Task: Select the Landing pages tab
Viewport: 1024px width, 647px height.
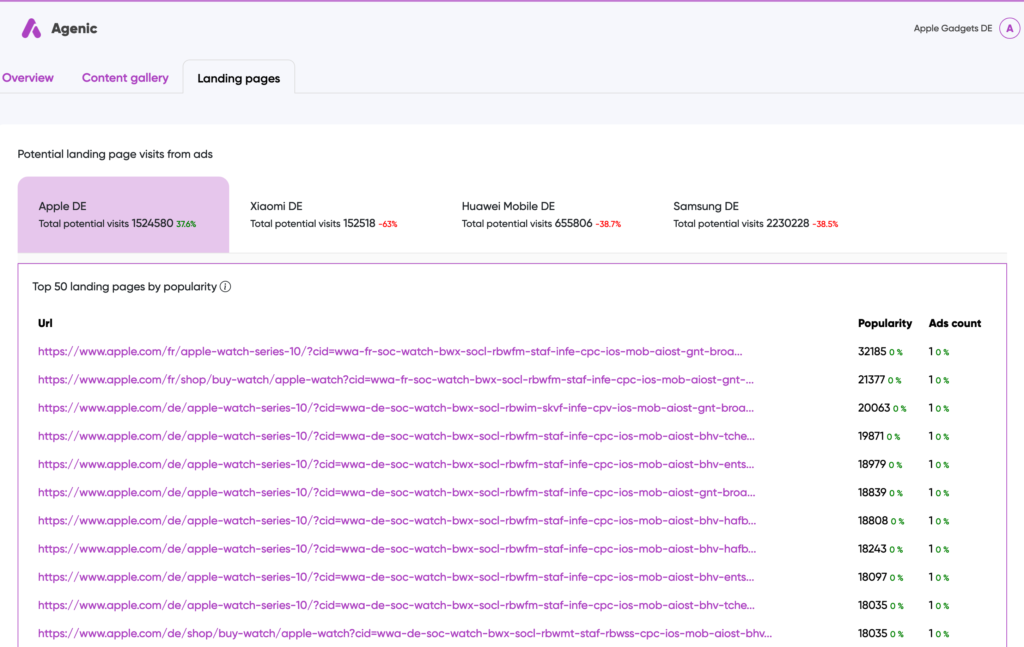Action: [x=238, y=78]
